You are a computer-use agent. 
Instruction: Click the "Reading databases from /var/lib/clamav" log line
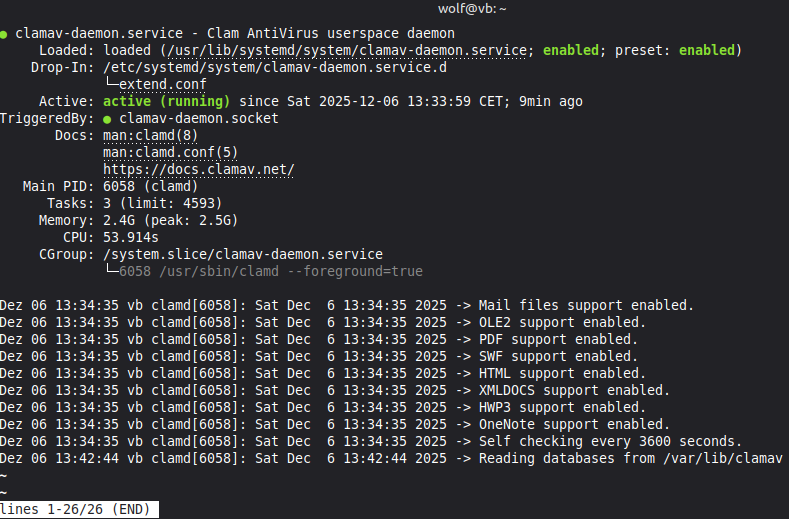pos(626,458)
